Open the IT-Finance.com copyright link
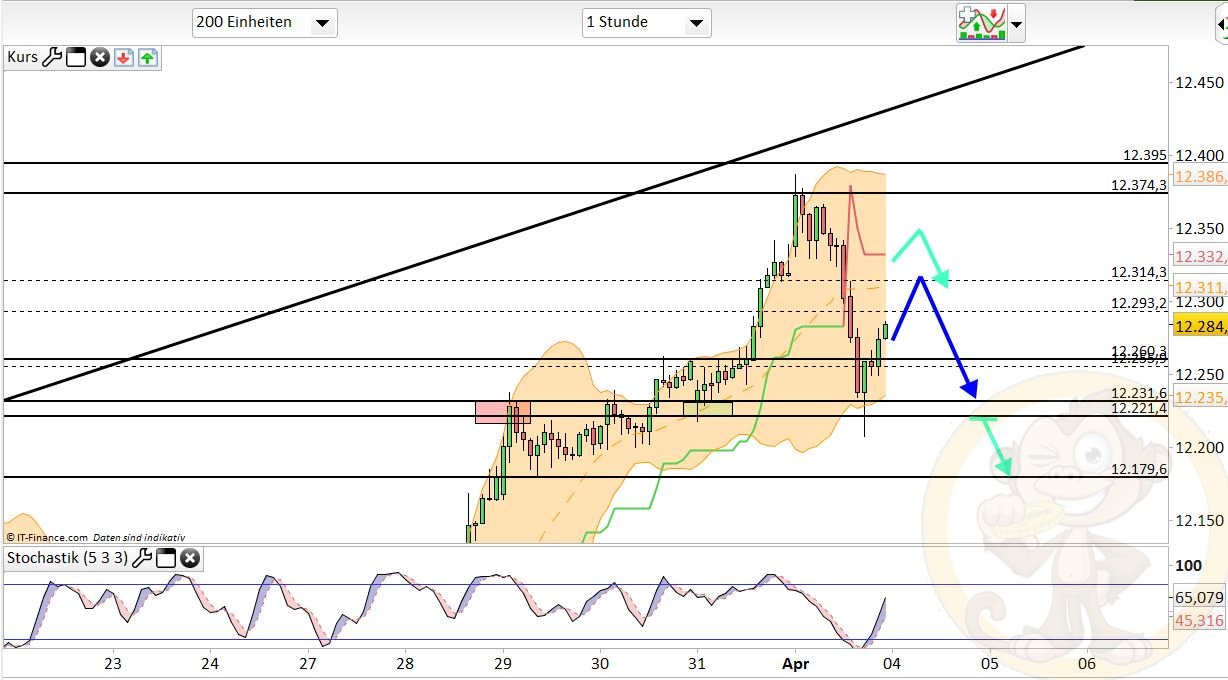 [45, 537]
